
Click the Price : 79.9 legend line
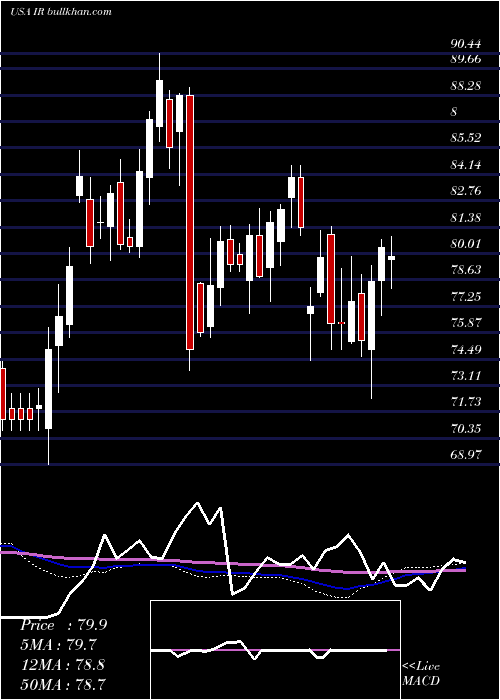click(63, 625)
